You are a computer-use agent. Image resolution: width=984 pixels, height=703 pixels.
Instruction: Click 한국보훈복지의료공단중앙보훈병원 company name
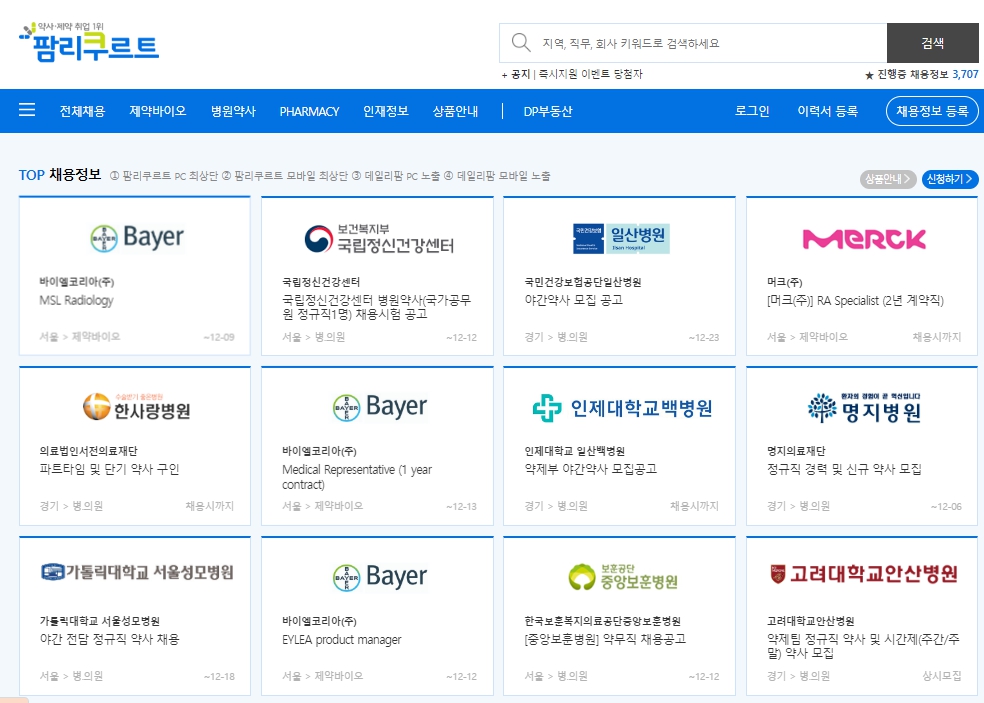(602, 621)
